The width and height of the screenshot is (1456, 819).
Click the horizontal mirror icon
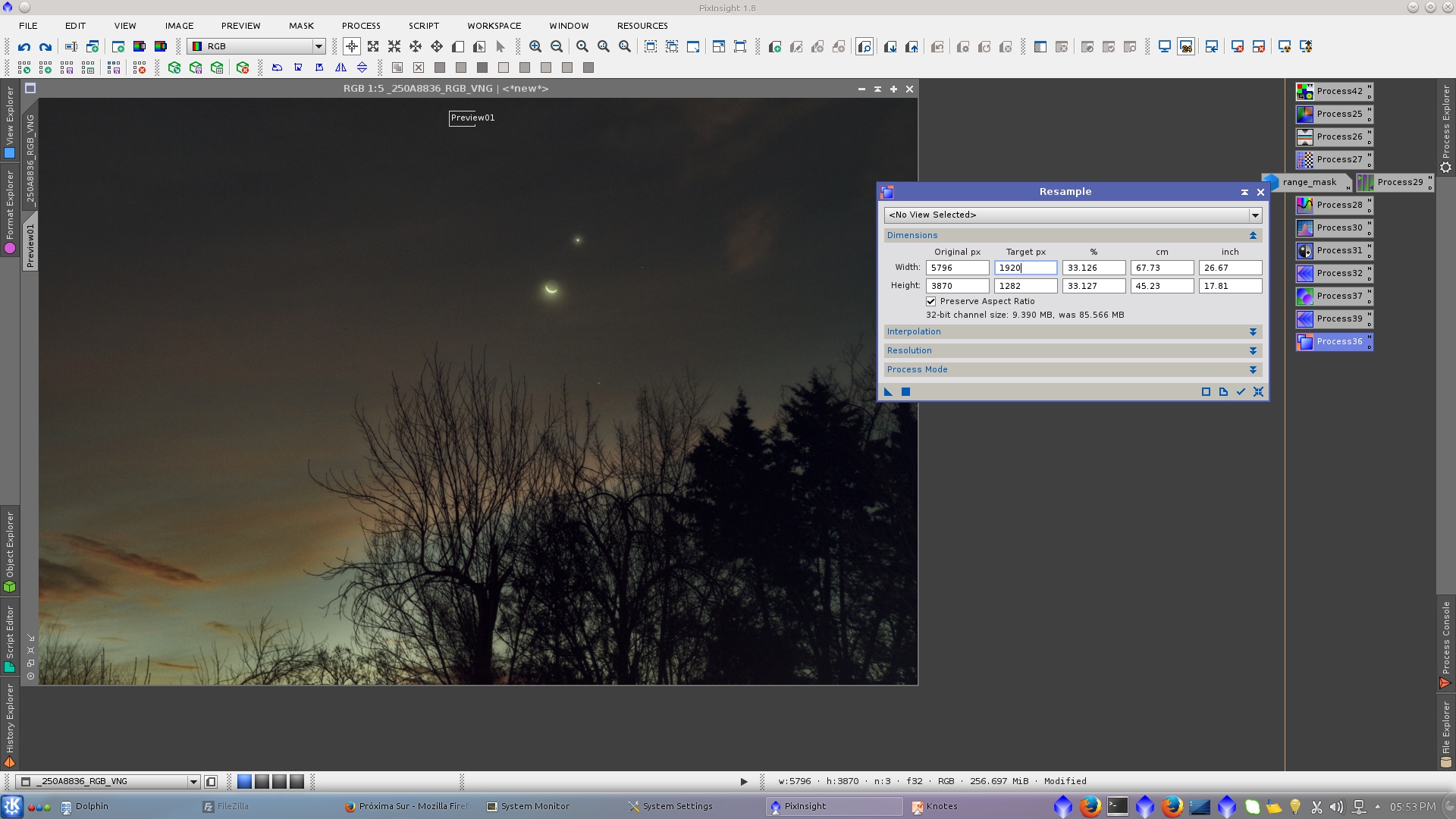[340, 68]
